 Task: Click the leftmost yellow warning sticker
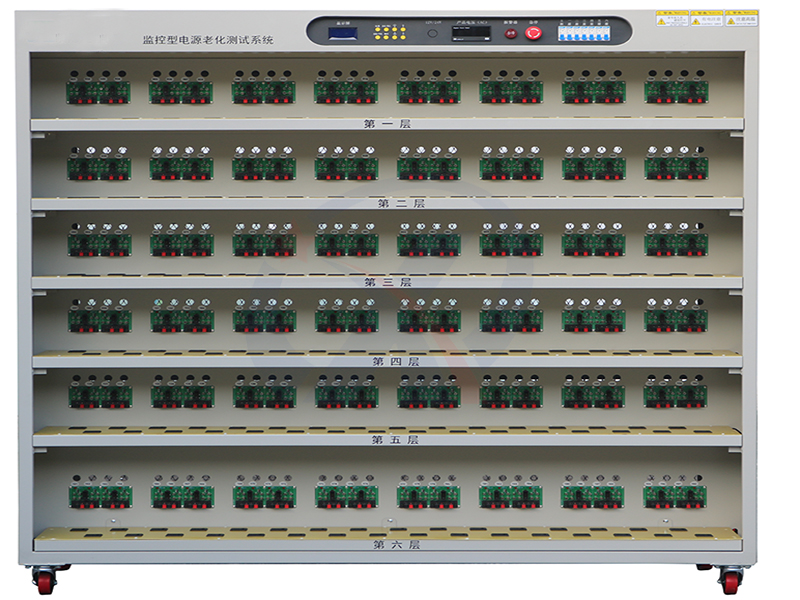671,19
